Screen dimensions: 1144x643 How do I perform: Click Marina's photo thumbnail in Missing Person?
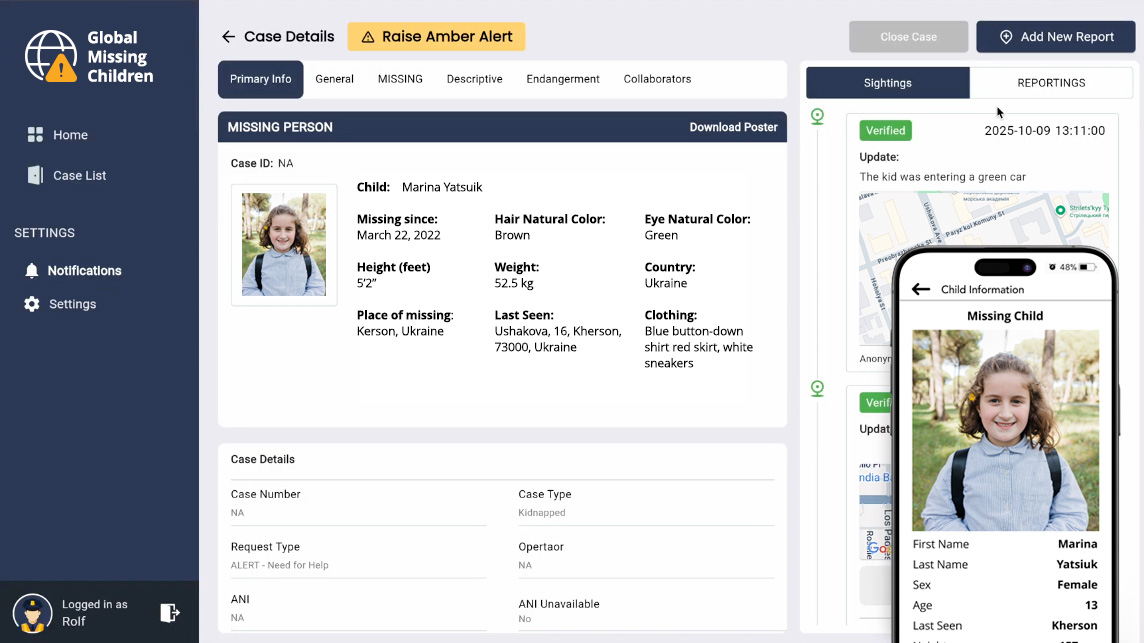tap(284, 244)
